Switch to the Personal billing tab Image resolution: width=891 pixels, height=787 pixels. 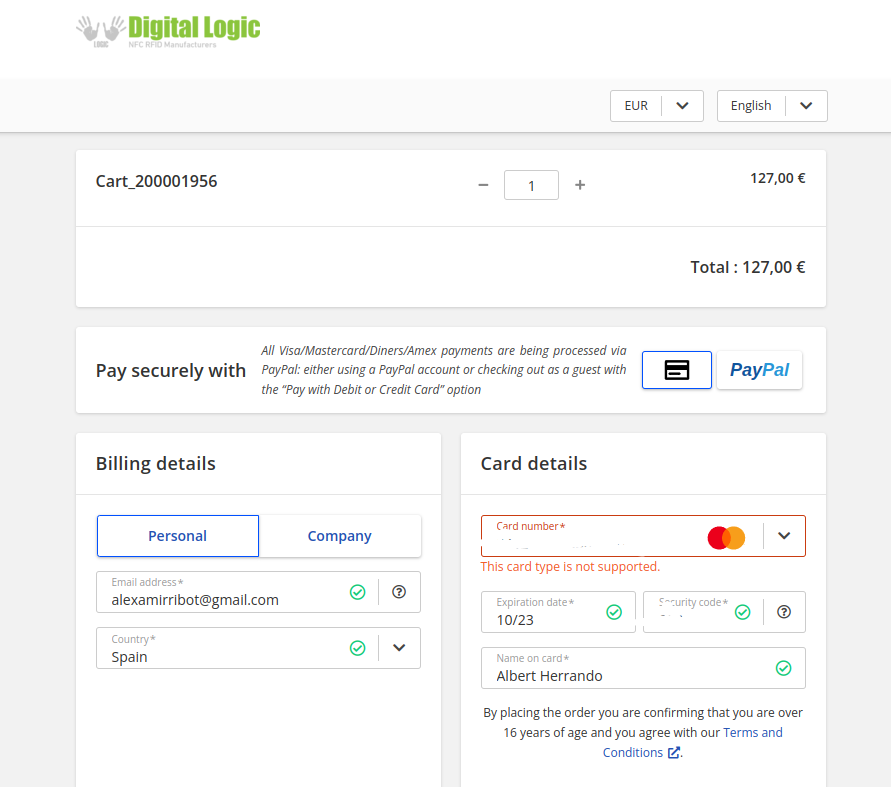pos(178,536)
